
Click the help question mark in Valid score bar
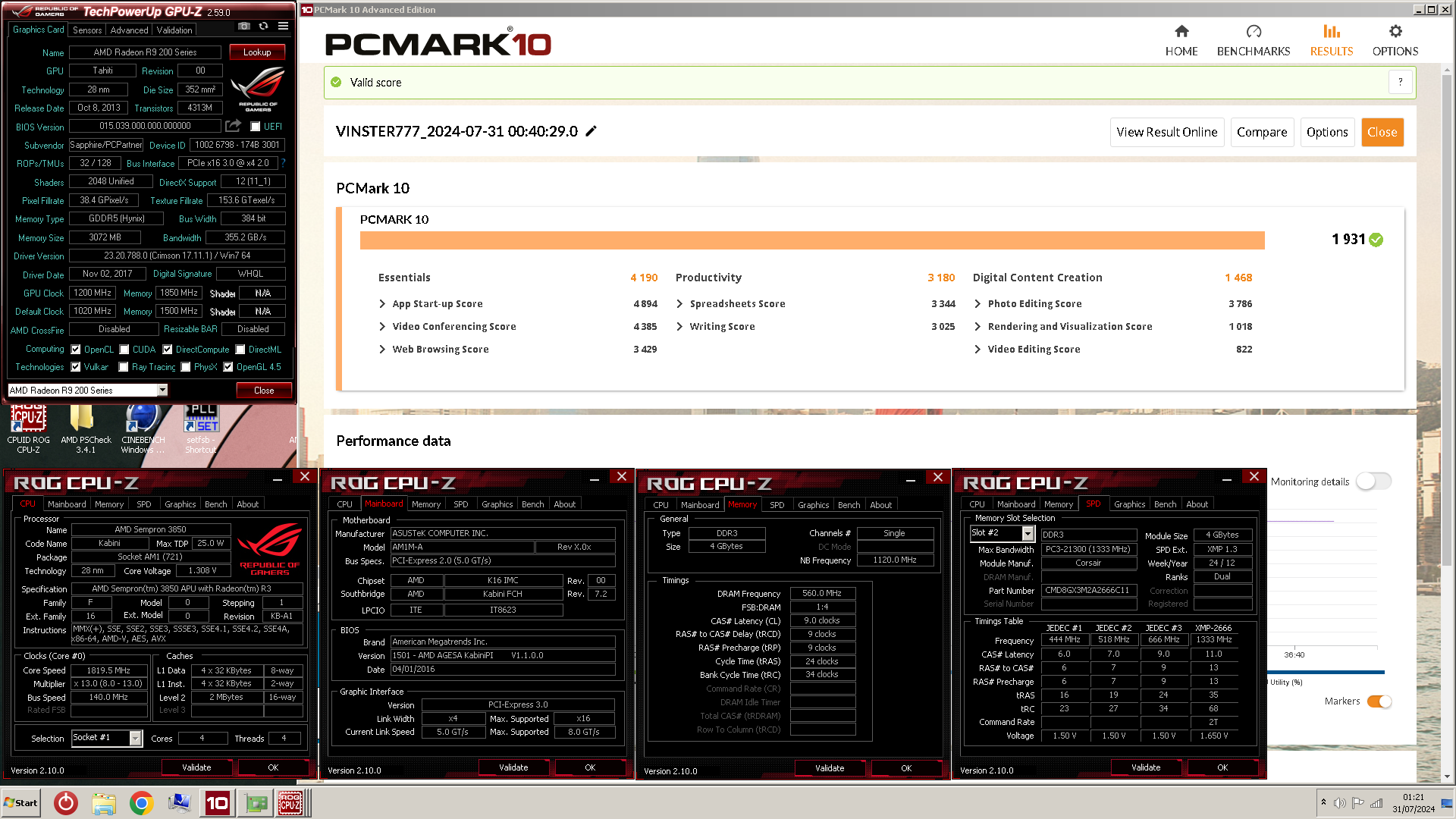point(1401,82)
